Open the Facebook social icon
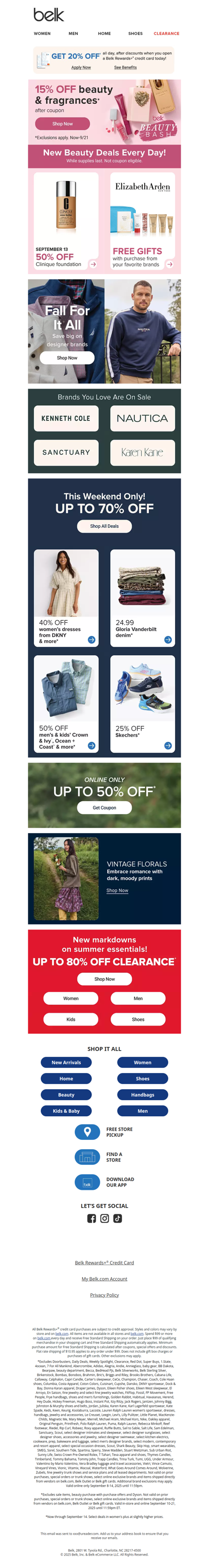The width and height of the screenshot is (209, 1568). coord(91,1218)
